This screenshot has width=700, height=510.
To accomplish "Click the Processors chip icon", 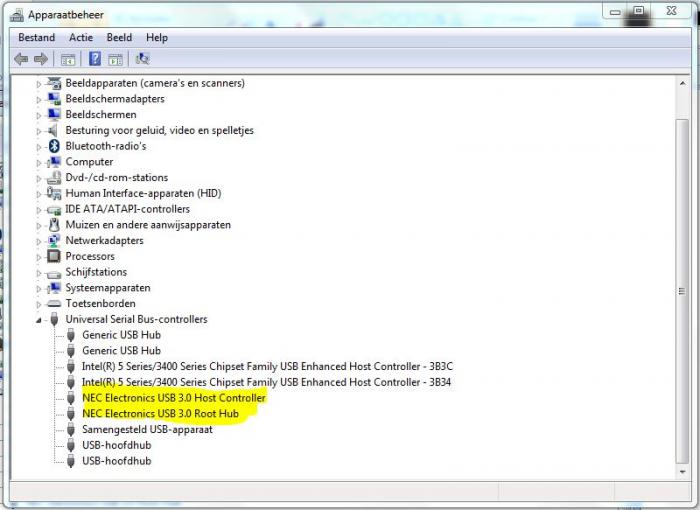I will coord(54,256).
